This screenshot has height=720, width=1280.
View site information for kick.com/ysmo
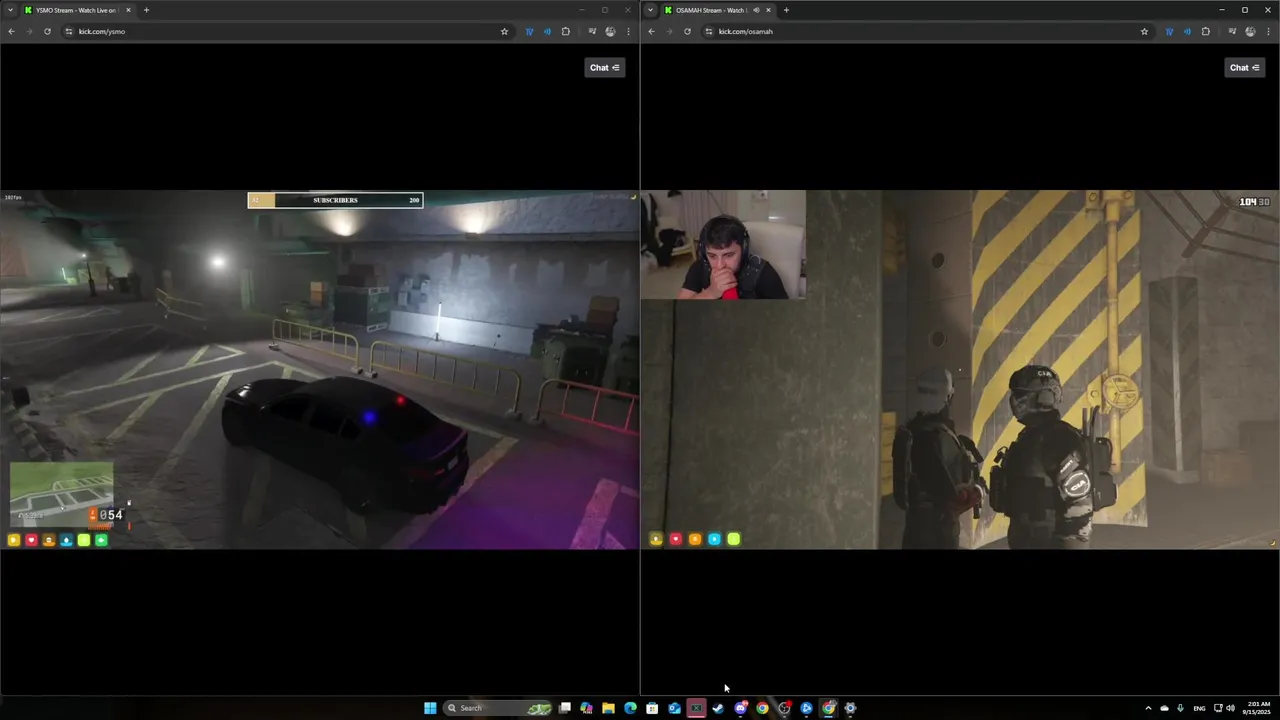[69, 31]
